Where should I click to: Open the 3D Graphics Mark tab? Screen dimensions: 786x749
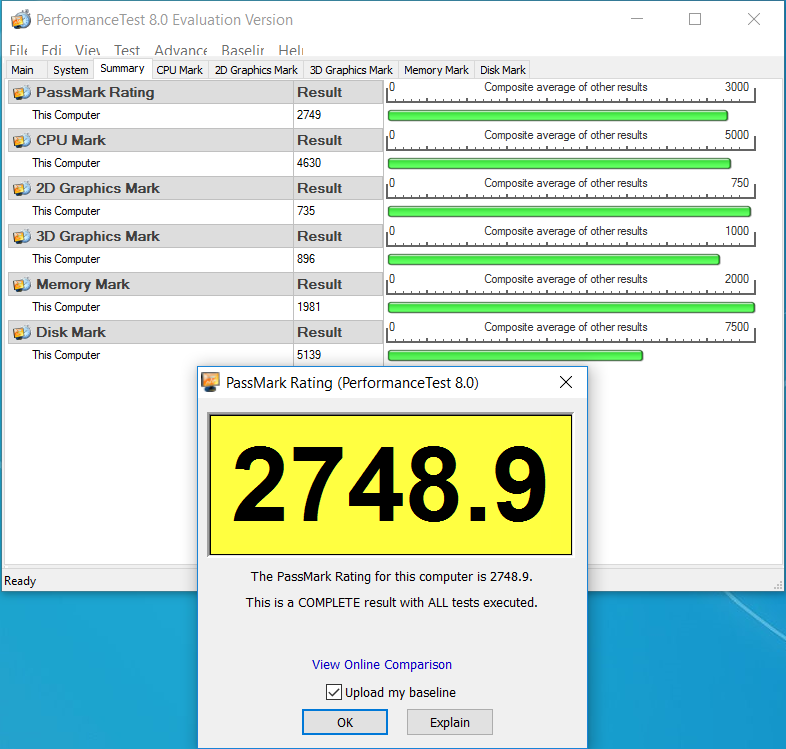[x=351, y=70]
